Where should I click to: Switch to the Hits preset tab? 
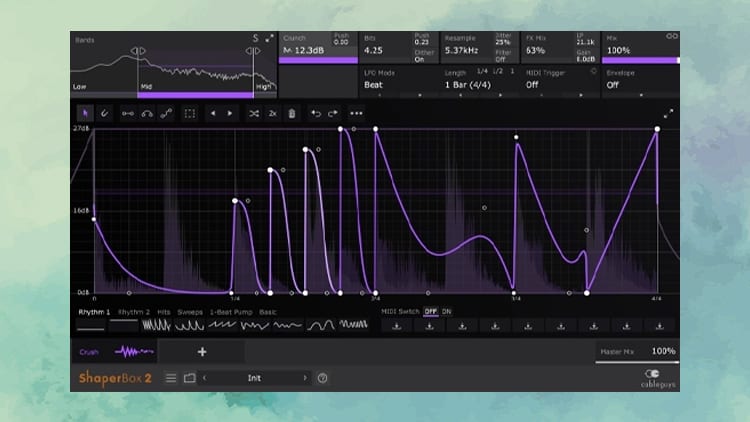[164, 312]
